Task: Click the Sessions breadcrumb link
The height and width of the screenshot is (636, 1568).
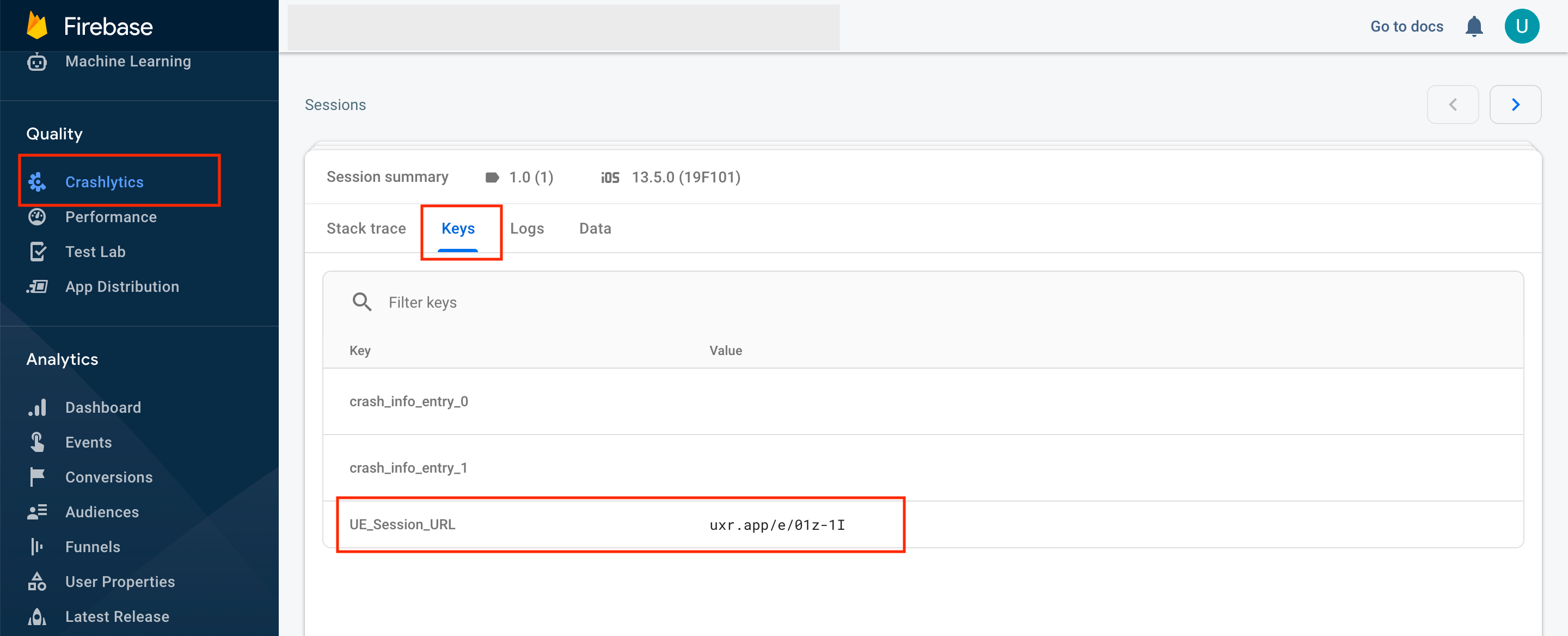Action: [335, 105]
